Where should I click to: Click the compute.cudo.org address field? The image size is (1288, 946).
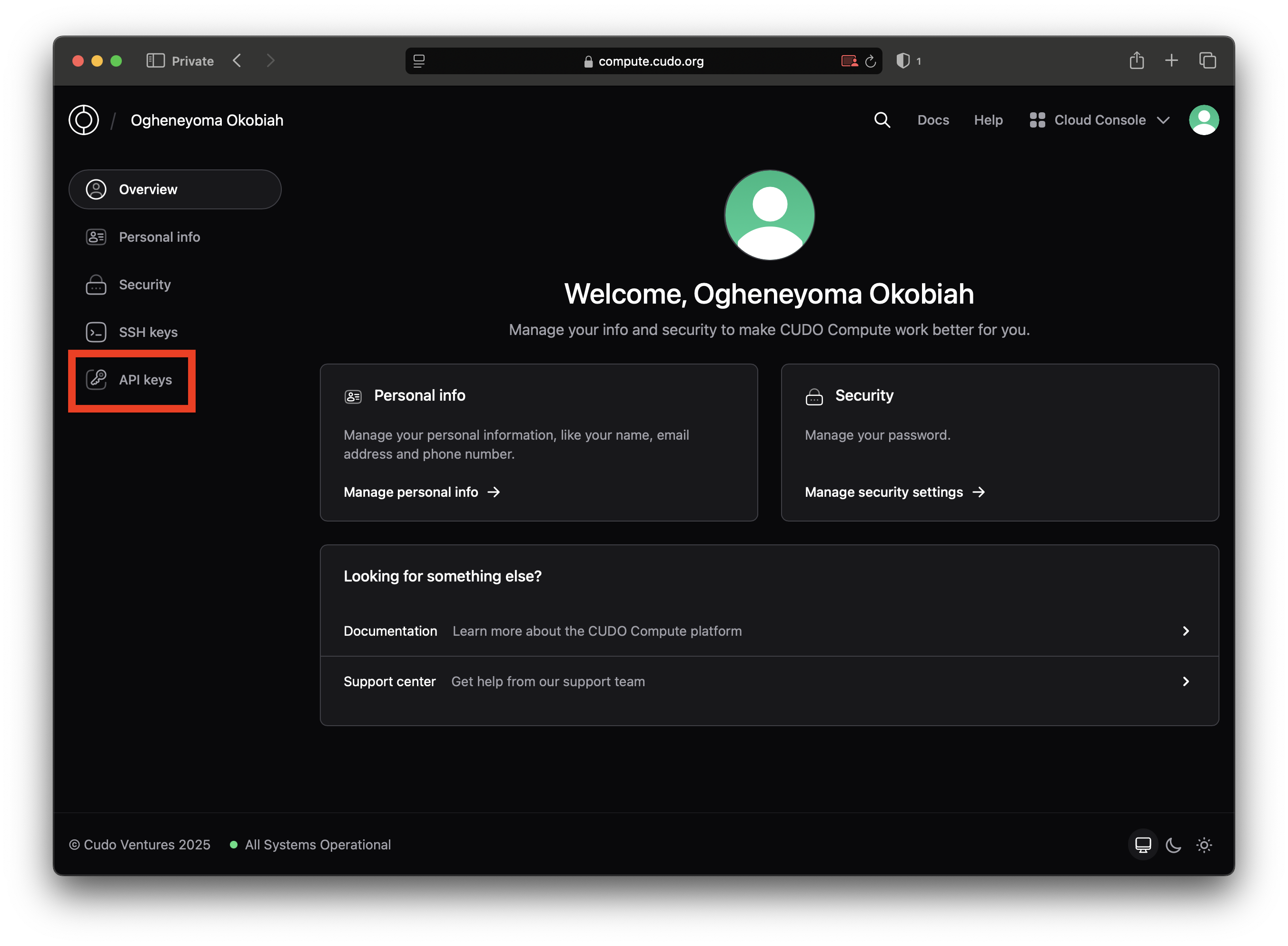[643, 61]
